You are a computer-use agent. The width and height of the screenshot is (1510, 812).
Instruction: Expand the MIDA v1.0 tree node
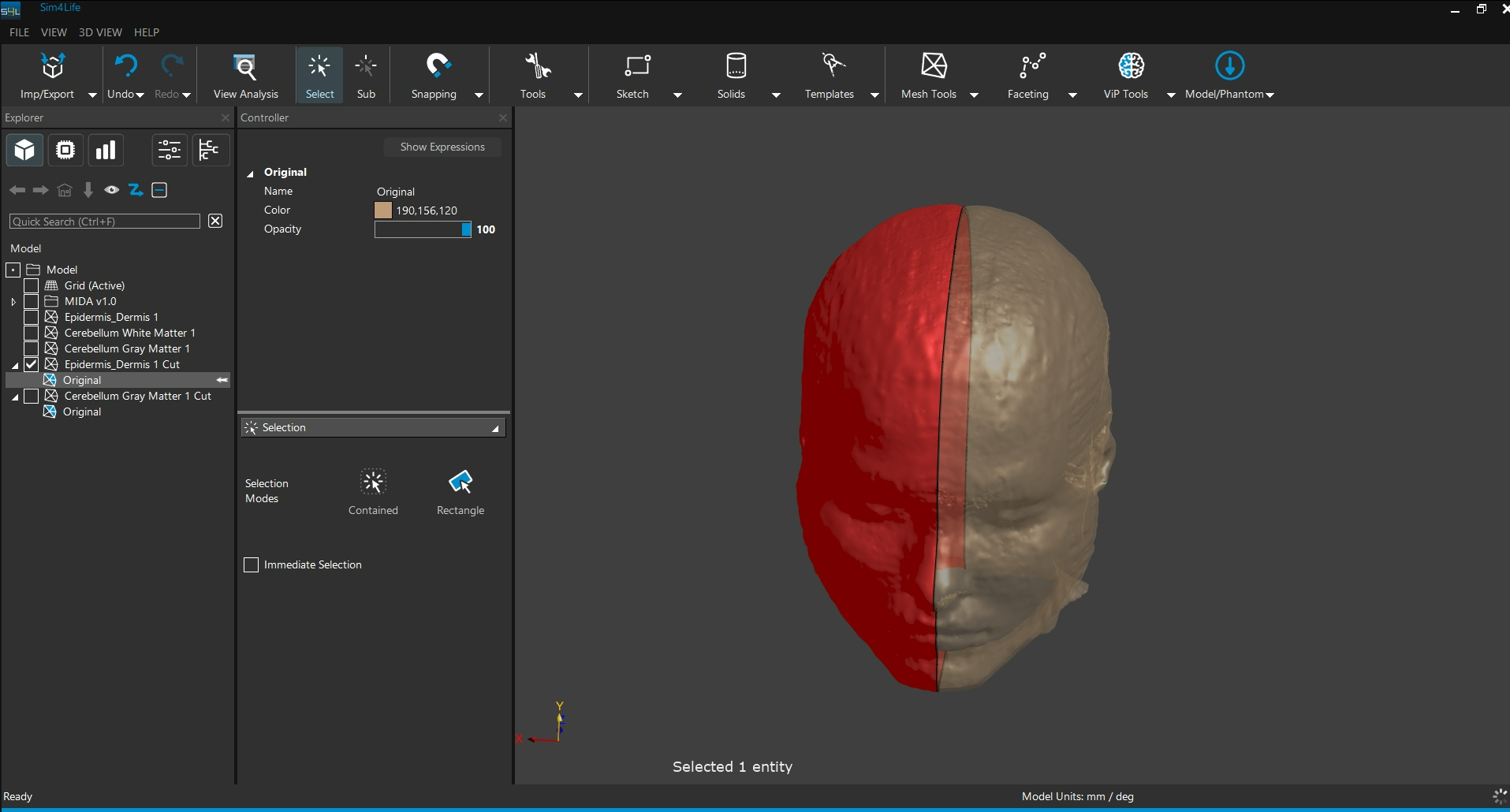tap(13, 301)
